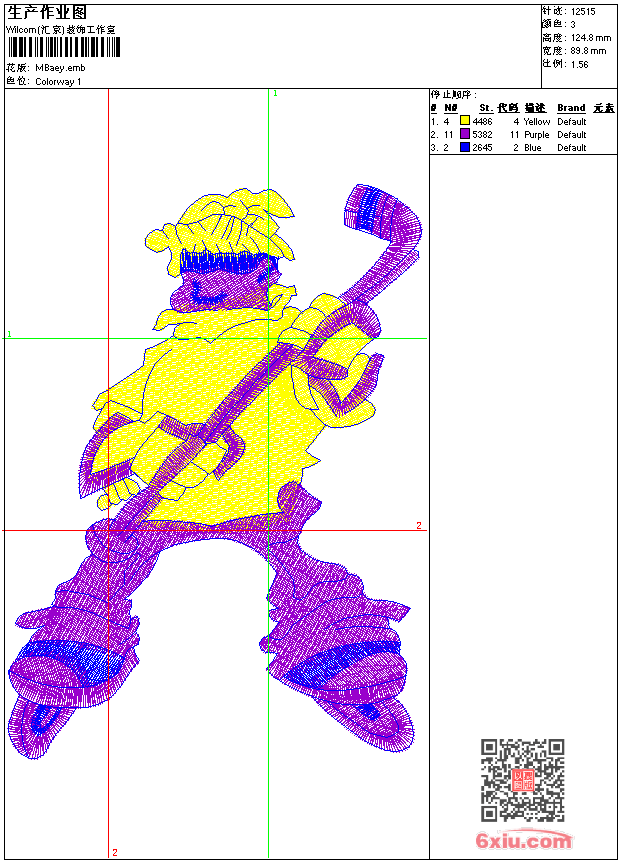
Task: Click the width value 89.8 mm
Action: [x=588, y=51]
